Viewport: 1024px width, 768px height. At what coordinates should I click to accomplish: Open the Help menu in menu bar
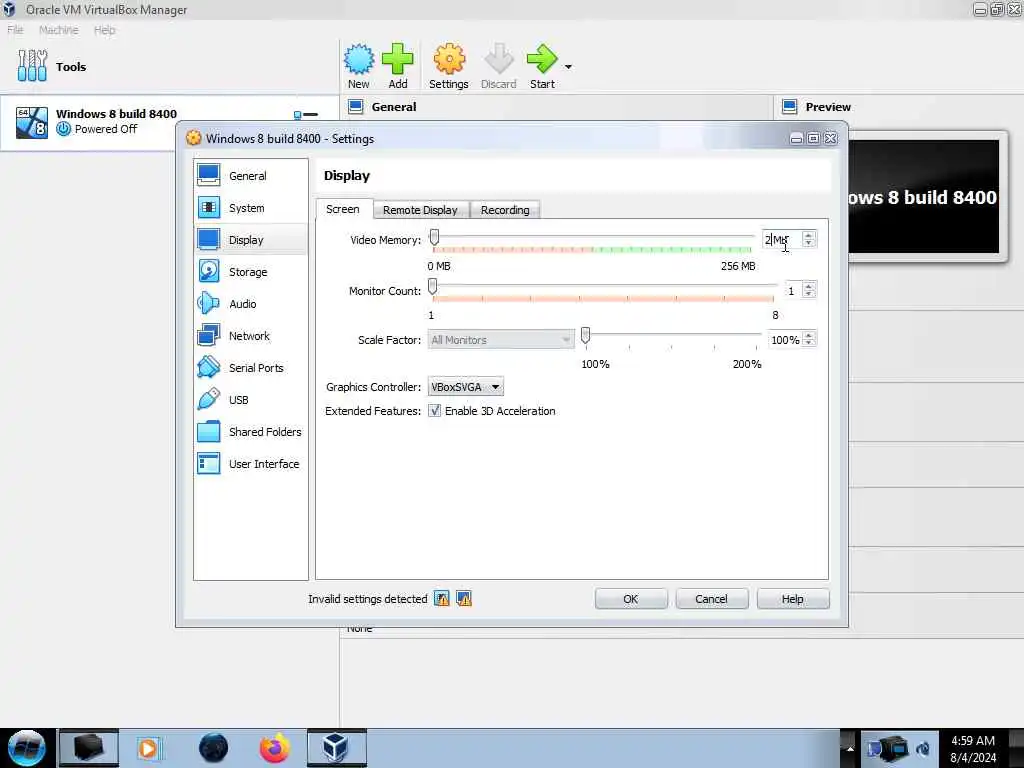pyautogui.click(x=104, y=30)
